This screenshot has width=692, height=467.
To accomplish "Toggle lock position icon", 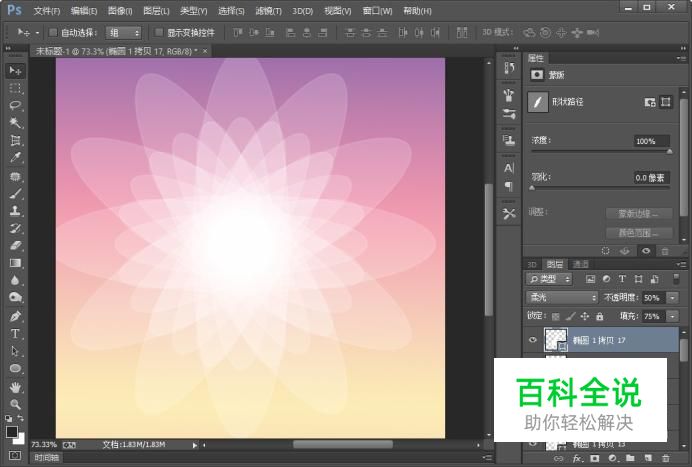I will (x=585, y=316).
